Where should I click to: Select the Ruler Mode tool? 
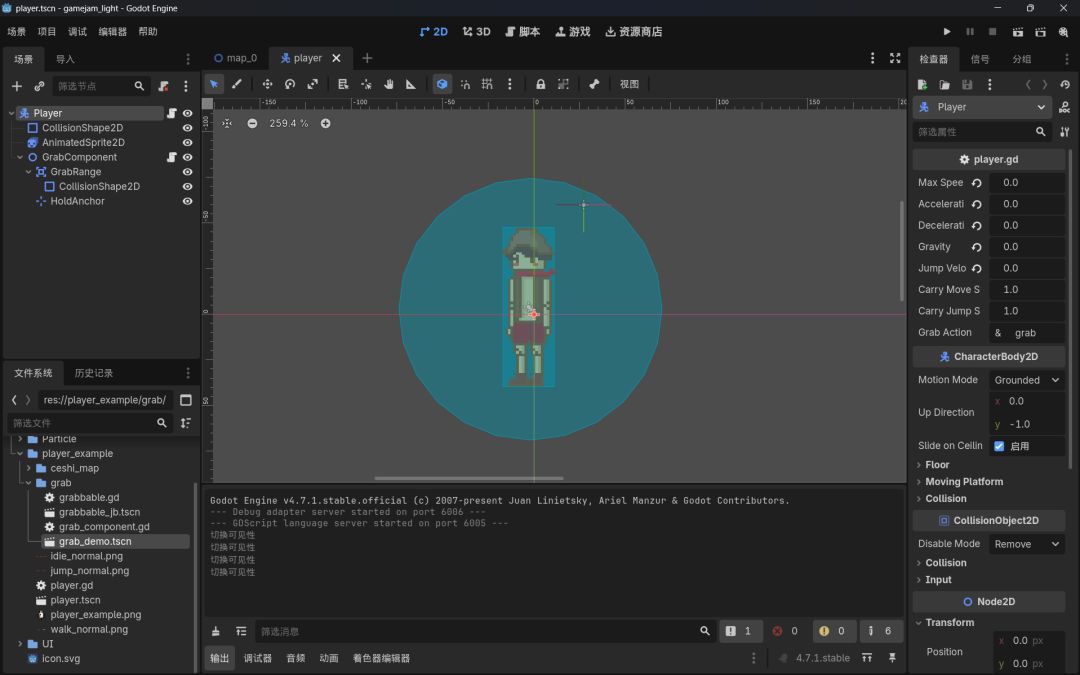tap(411, 84)
